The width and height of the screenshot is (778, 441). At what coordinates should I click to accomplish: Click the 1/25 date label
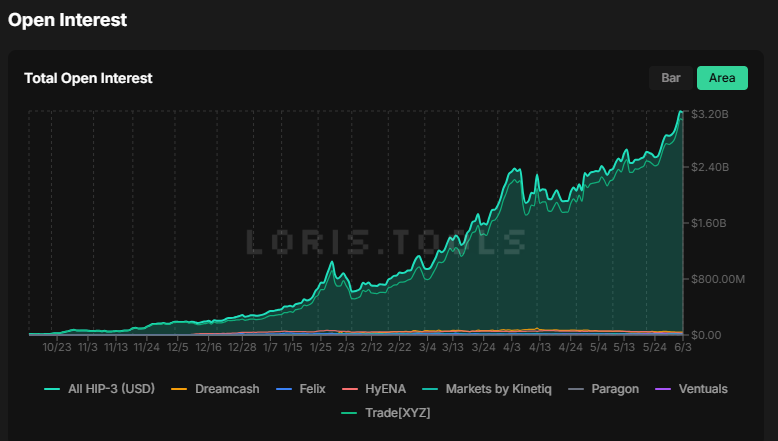pyautogui.click(x=321, y=347)
